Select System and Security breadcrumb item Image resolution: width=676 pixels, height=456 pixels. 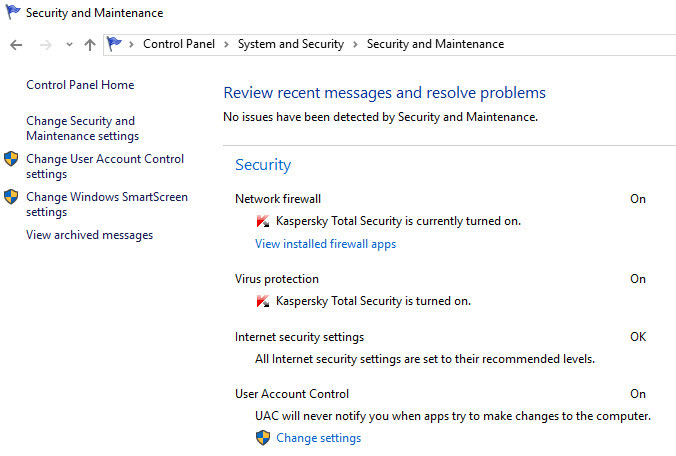point(291,44)
